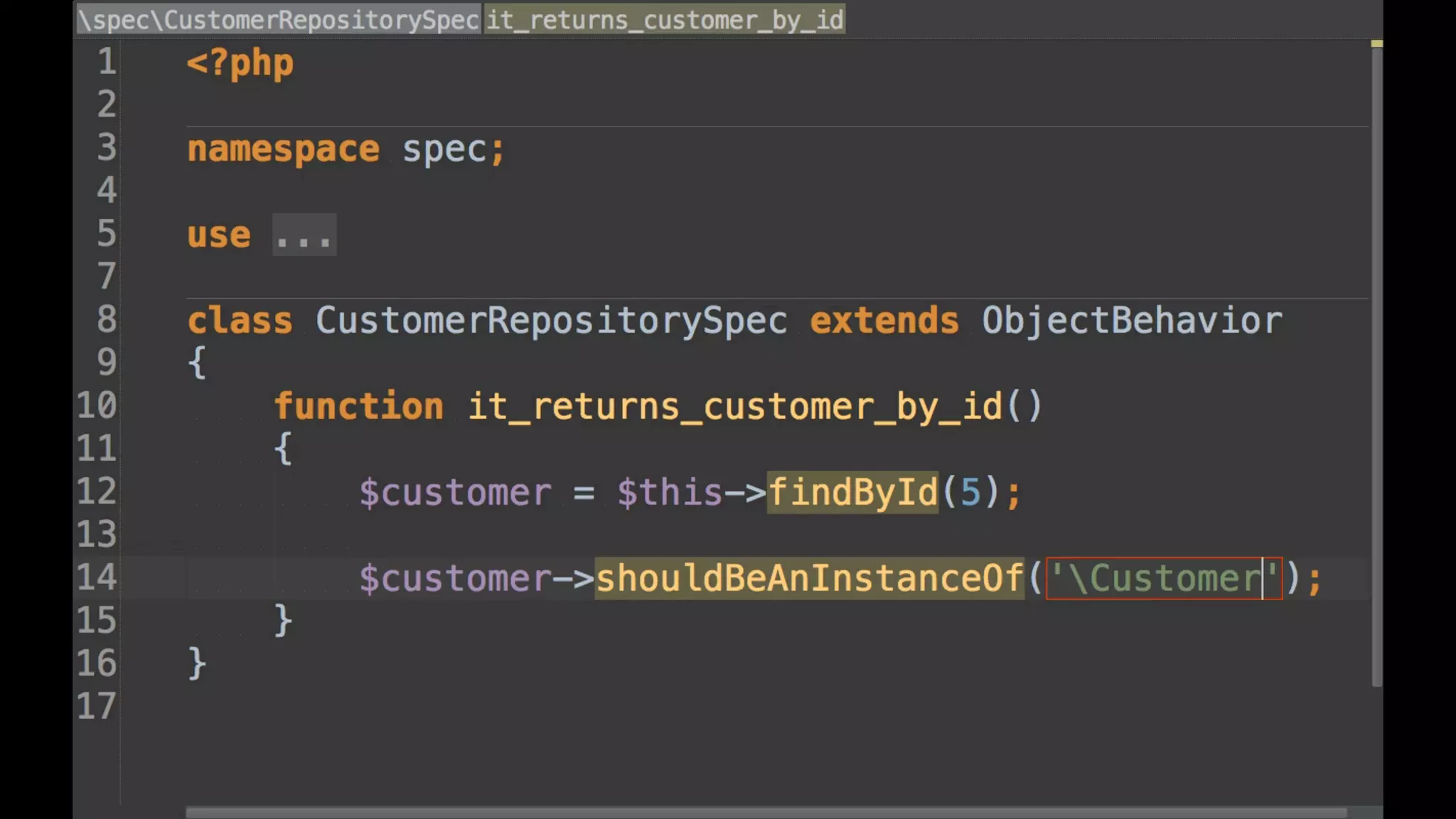The width and height of the screenshot is (1456, 819).
Task: Expand the folded use imports block
Action: tap(304, 235)
